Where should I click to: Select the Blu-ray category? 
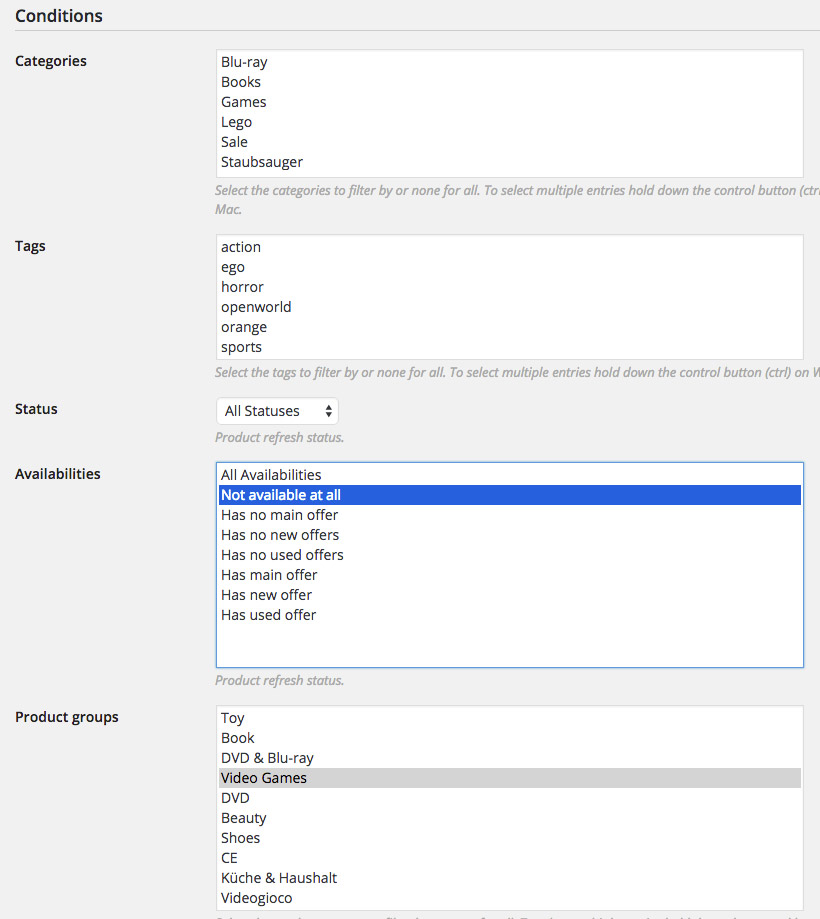[x=244, y=61]
